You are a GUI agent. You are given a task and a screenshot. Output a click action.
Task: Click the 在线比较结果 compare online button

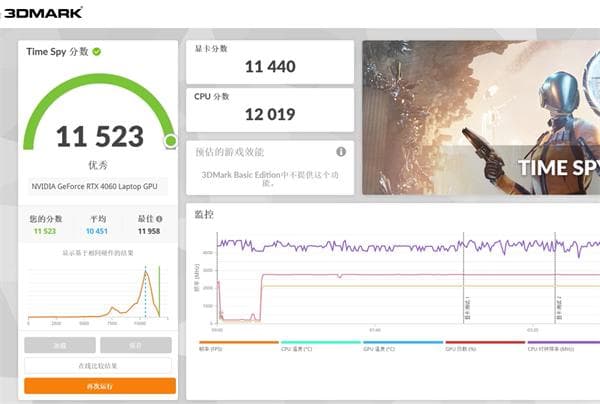pos(98,366)
